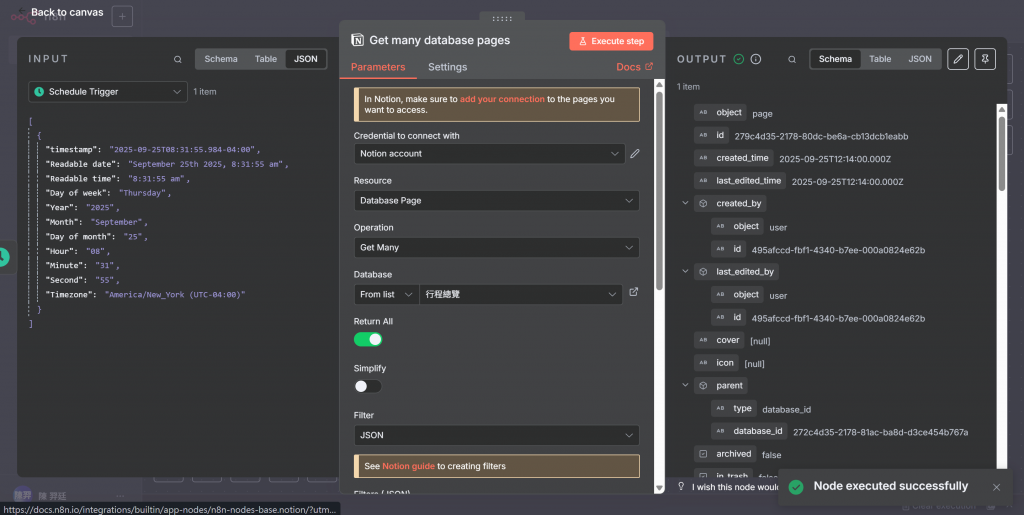
Task: Switch INPUT panel to Table view
Action: click(x=266, y=59)
